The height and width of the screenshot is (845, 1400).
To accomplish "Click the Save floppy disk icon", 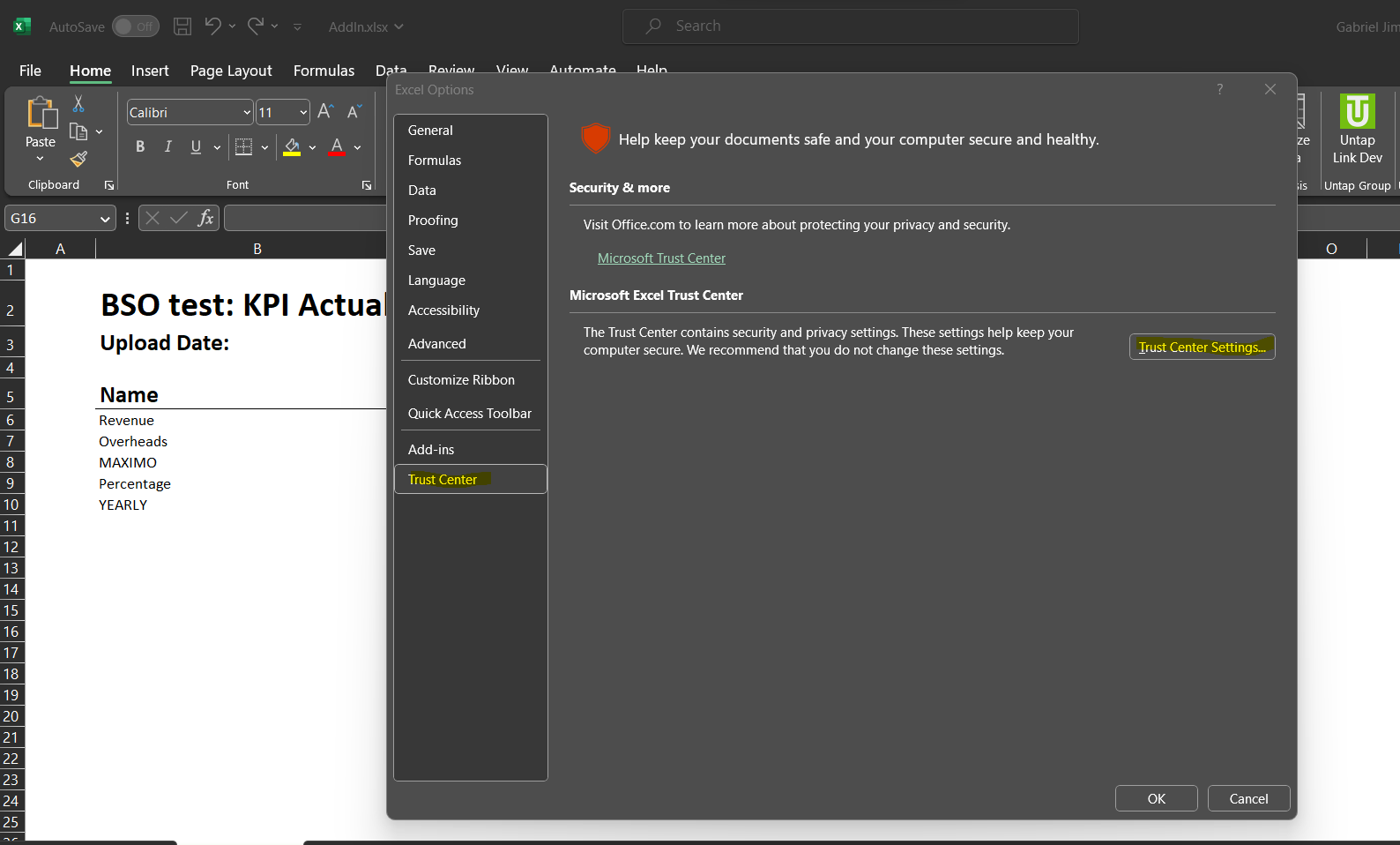I will (182, 26).
